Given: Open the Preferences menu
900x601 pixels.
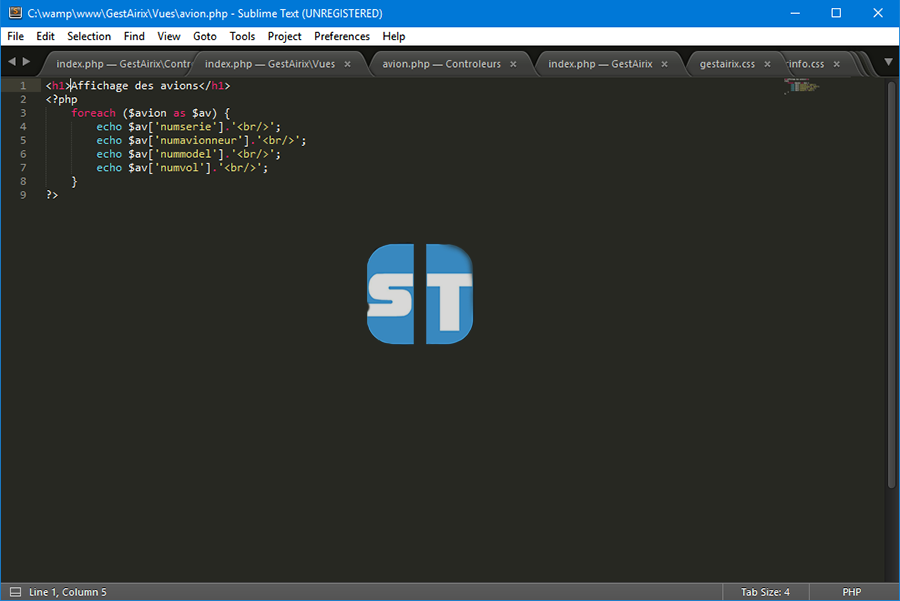Looking at the screenshot, I should click(341, 36).
